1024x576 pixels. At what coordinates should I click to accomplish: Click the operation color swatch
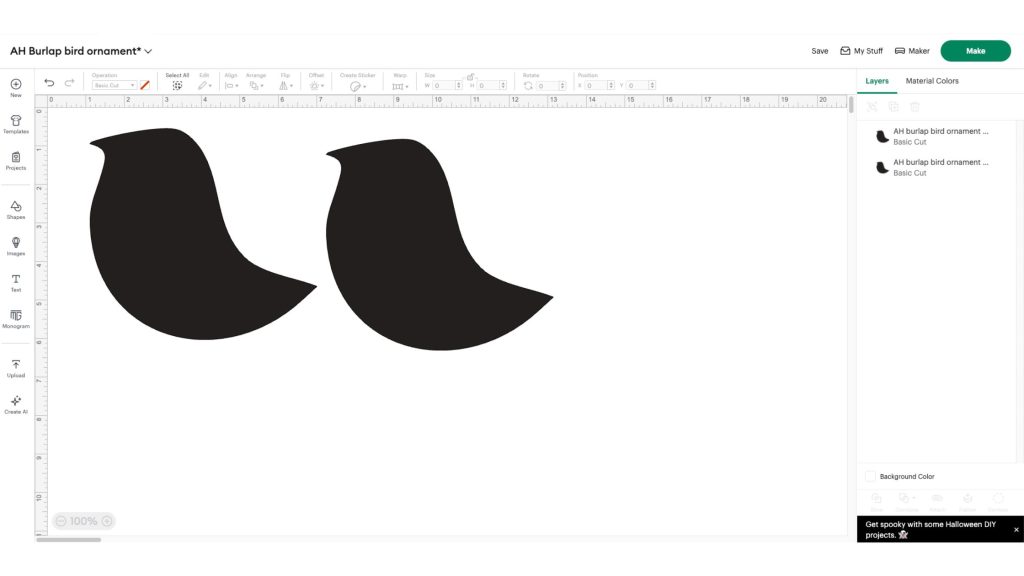145,86
